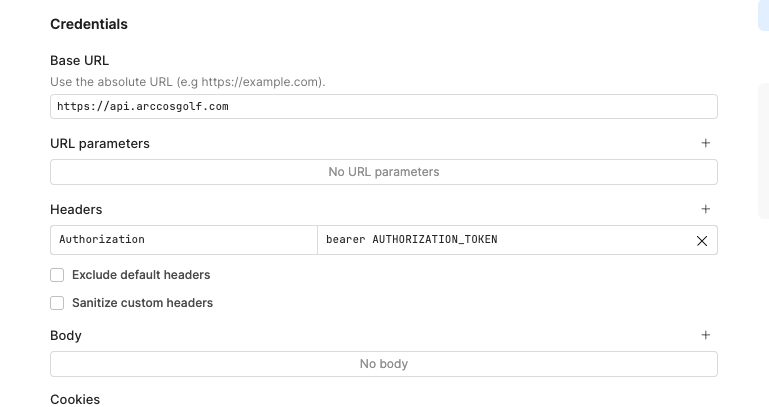Click the gray side panel on the right
The width and height of the screenshot is (769, 407).
(764, 150)
